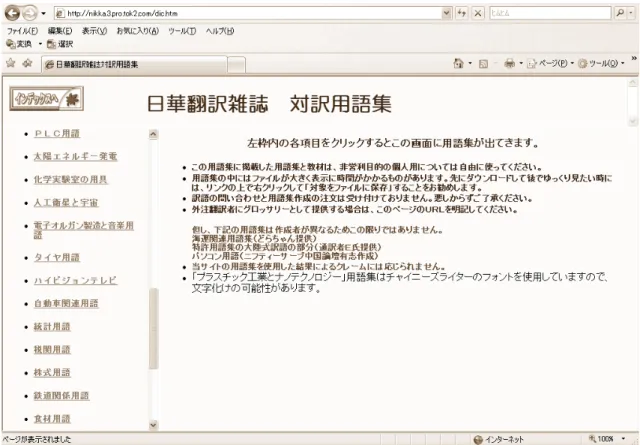This screenshot has height=445, width=640.
Task: Click the インターネット zone status indicator
Action: (498, 439)
